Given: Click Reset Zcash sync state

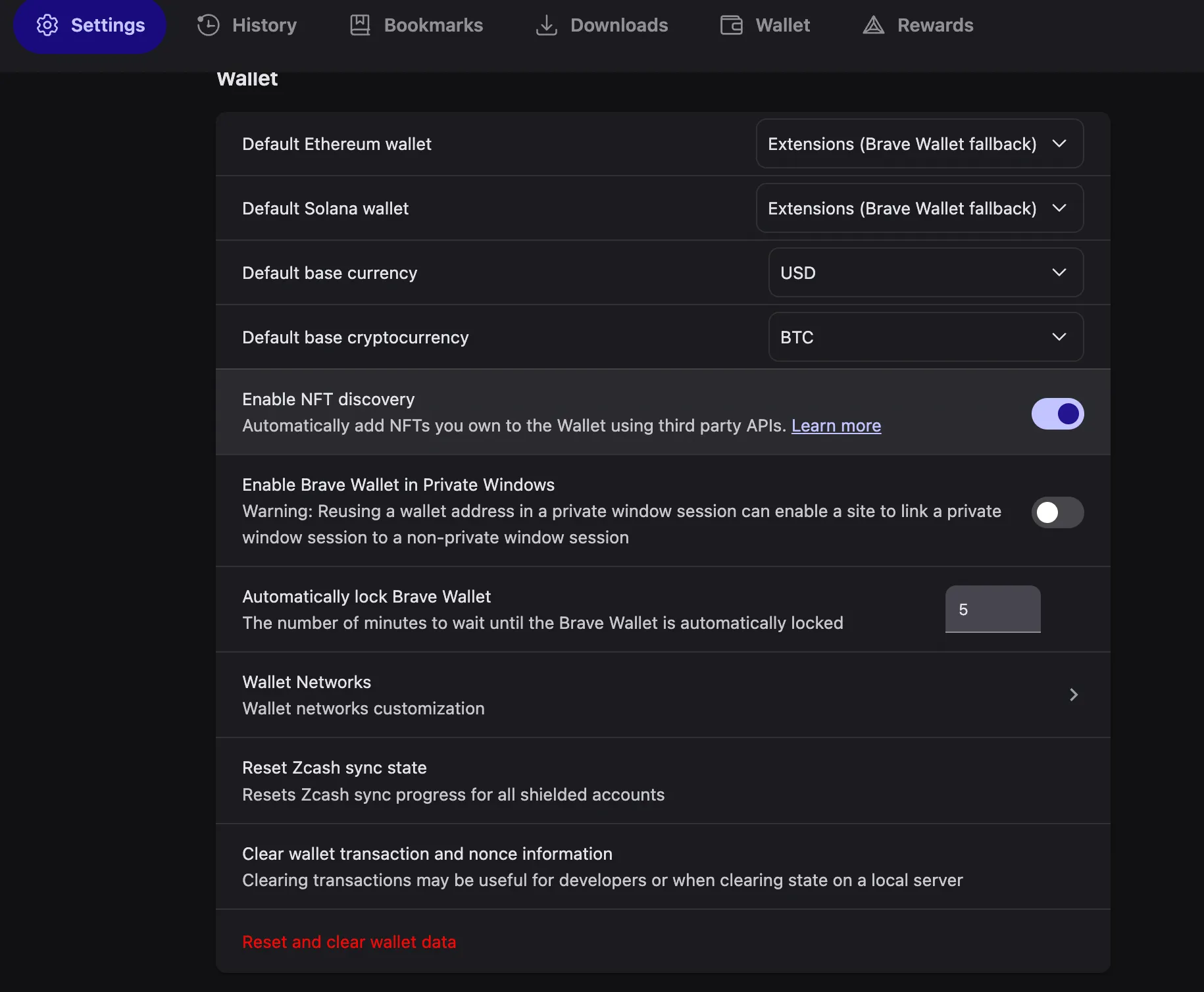Looking at the screenshot, I should point(663,781).
